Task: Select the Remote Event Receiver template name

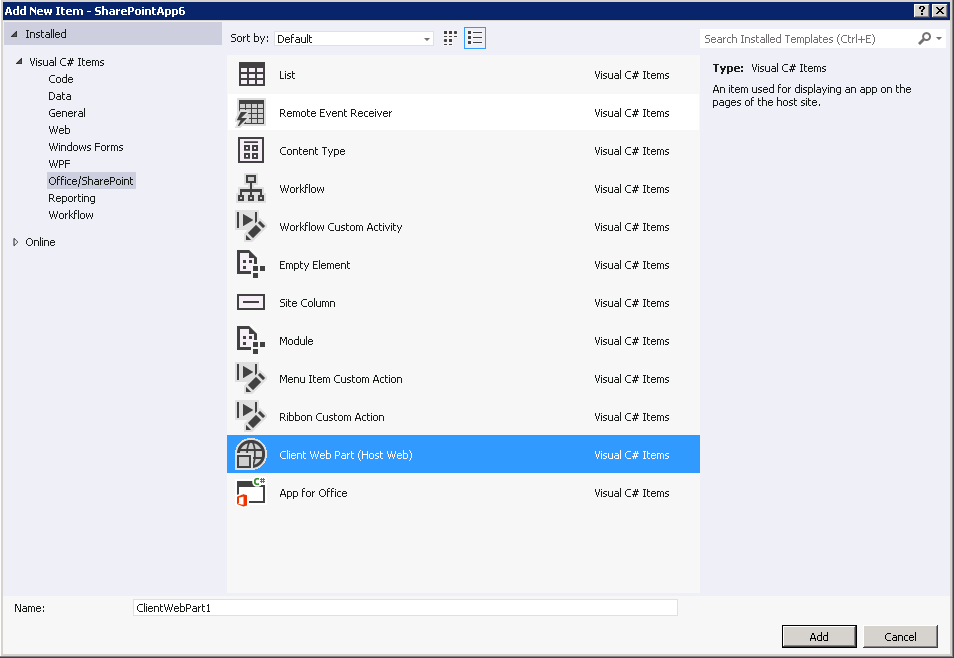Action: coord(335,113)
